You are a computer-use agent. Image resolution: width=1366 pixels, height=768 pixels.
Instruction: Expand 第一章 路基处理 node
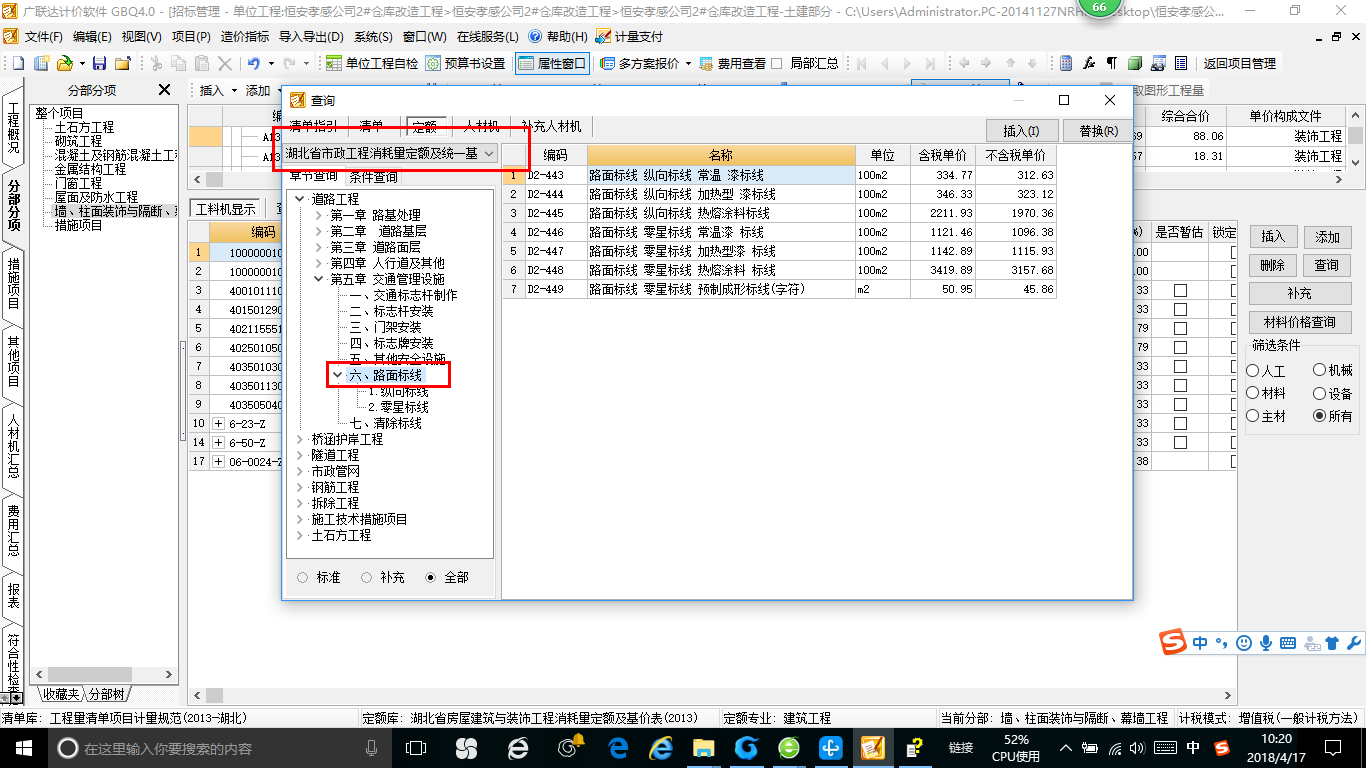[318, 215]
